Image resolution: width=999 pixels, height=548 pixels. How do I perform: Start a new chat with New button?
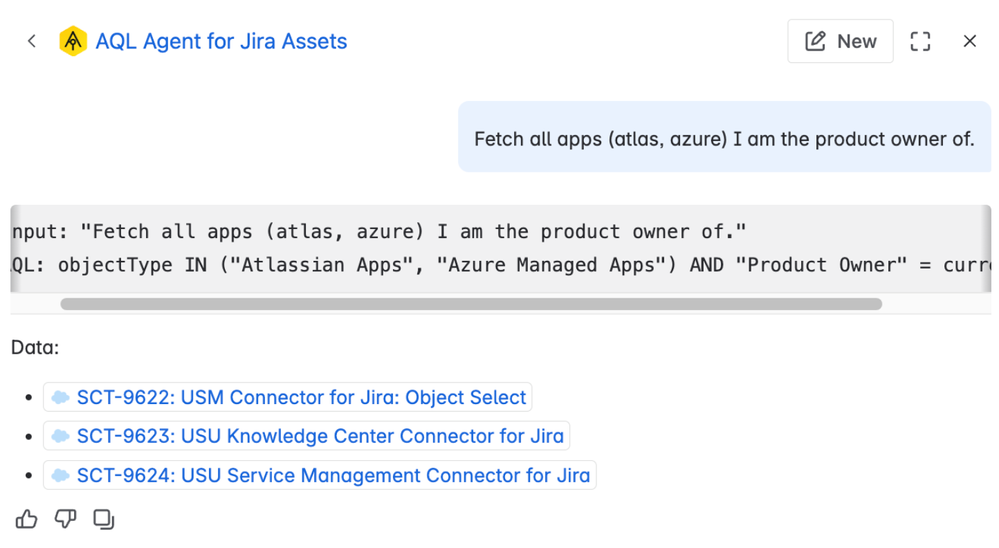(x=840, y=41)
